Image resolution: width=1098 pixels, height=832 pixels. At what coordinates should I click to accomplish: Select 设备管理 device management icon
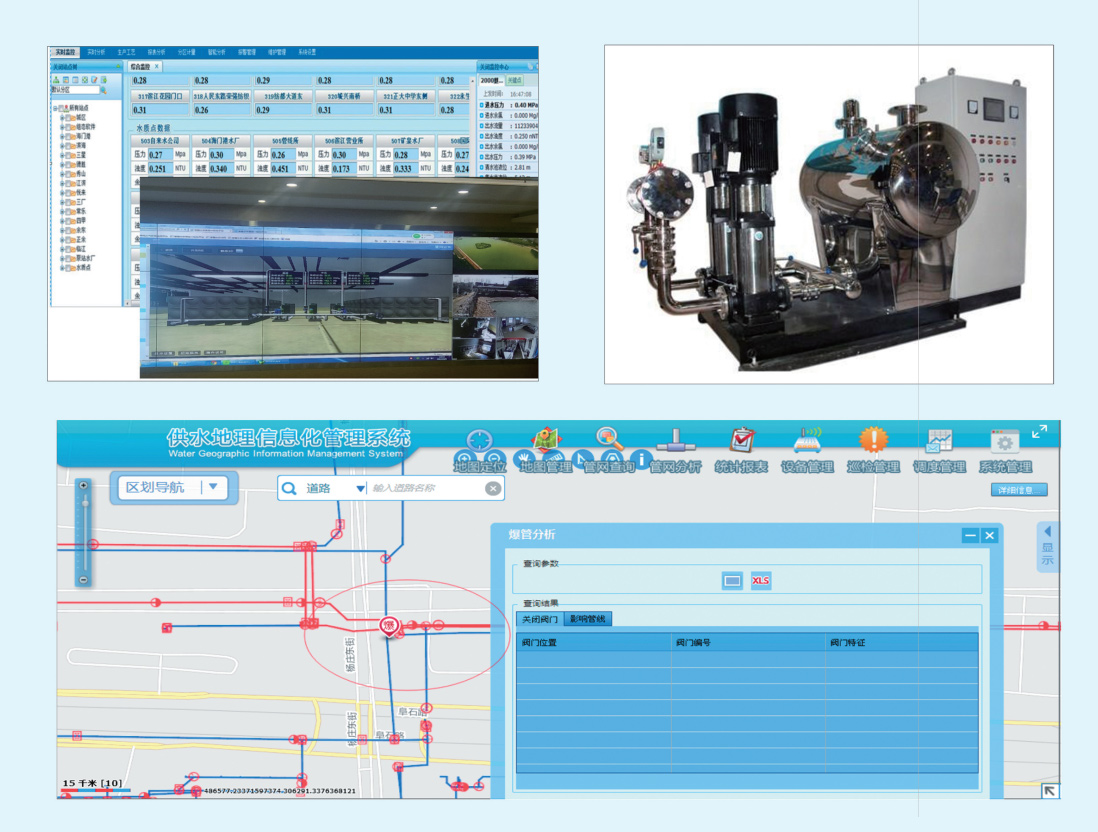[x=807, y=441]
